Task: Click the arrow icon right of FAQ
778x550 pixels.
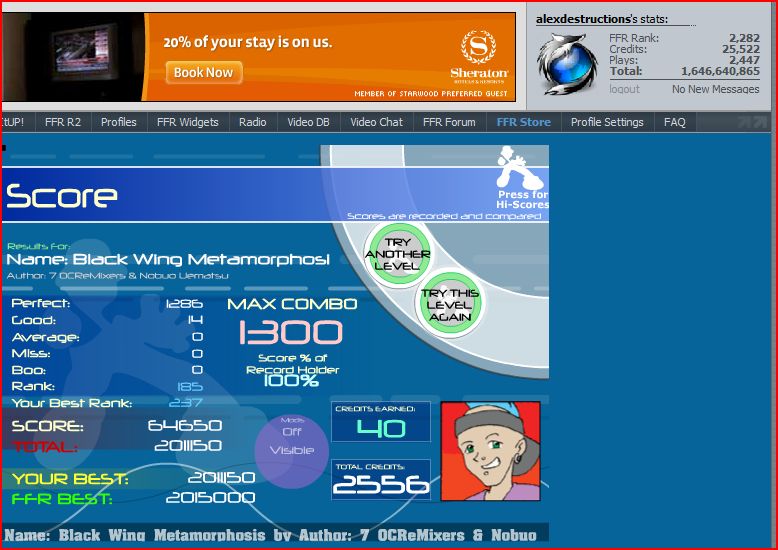Action: [x=752, y=122]
